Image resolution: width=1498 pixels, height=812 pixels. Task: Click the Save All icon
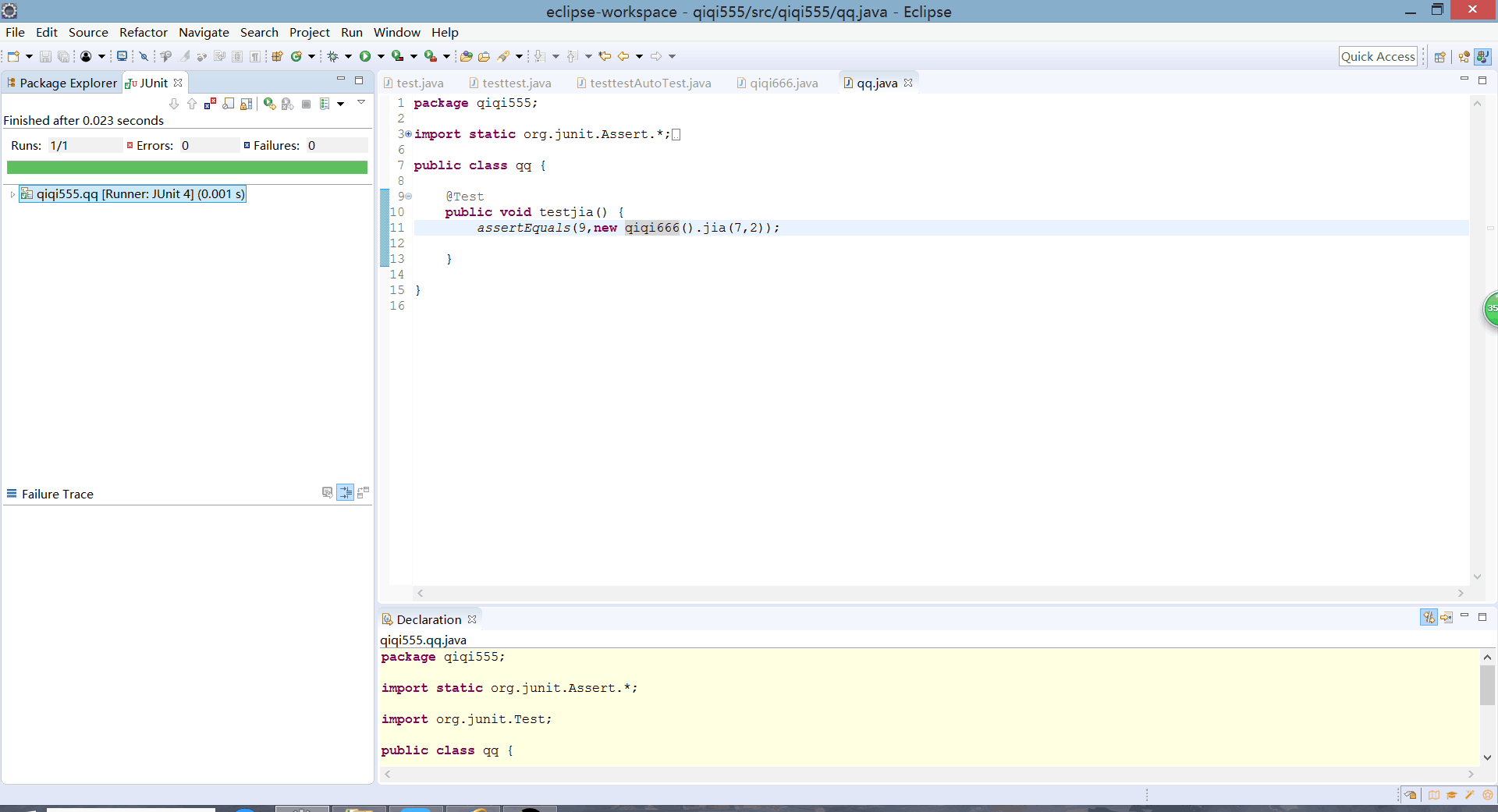[x=63, y=56]
